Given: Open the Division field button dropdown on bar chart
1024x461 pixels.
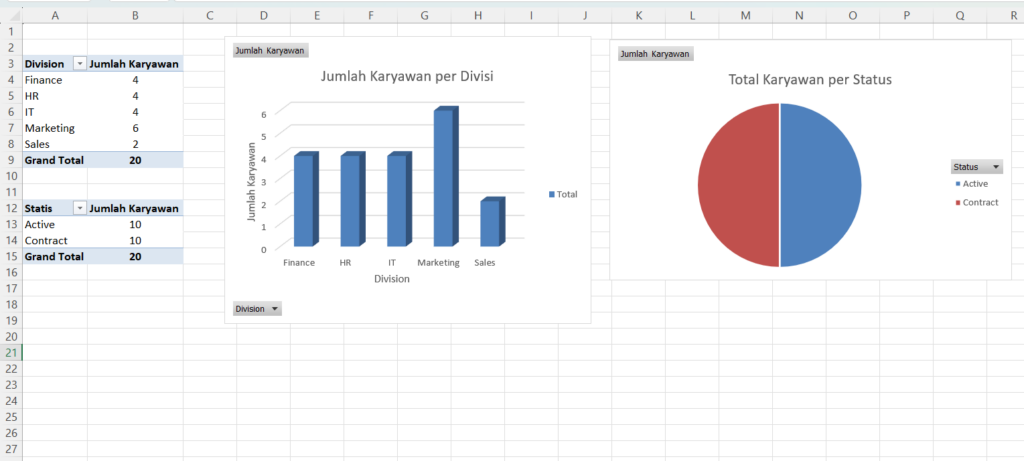Looking at the screenshot, I should click(x=257, y=309).
